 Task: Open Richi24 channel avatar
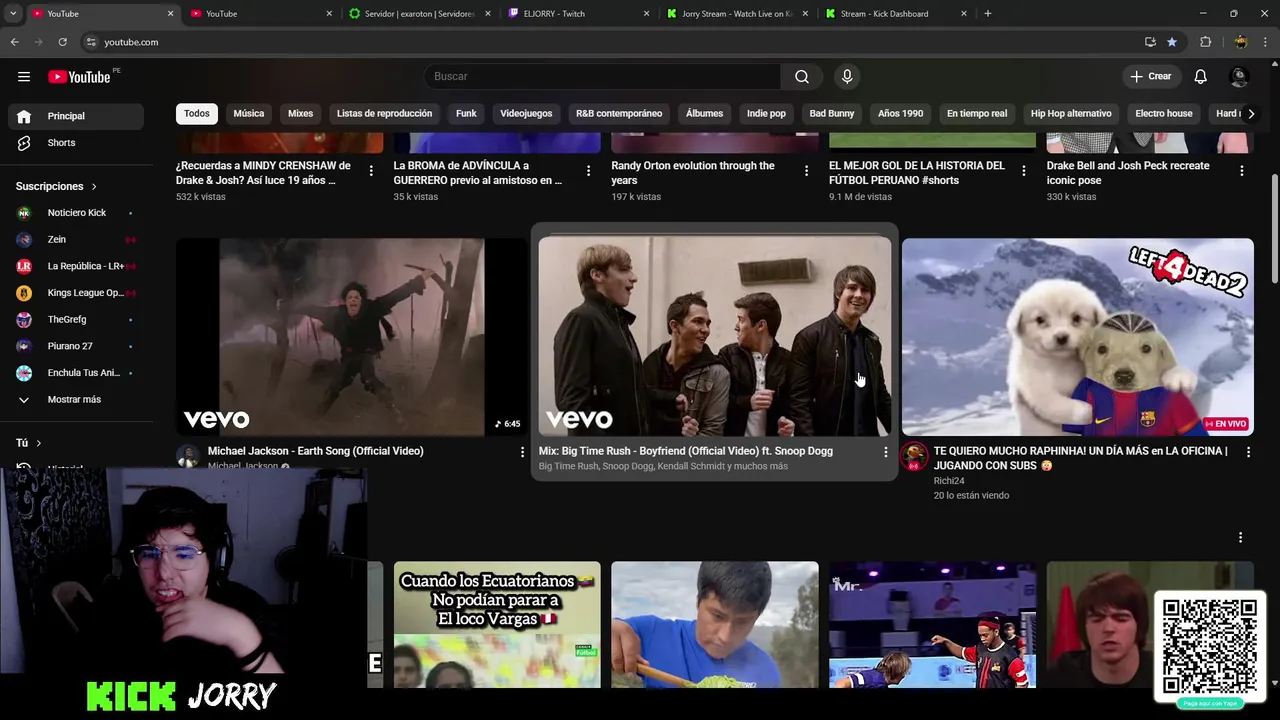(914, 457)
